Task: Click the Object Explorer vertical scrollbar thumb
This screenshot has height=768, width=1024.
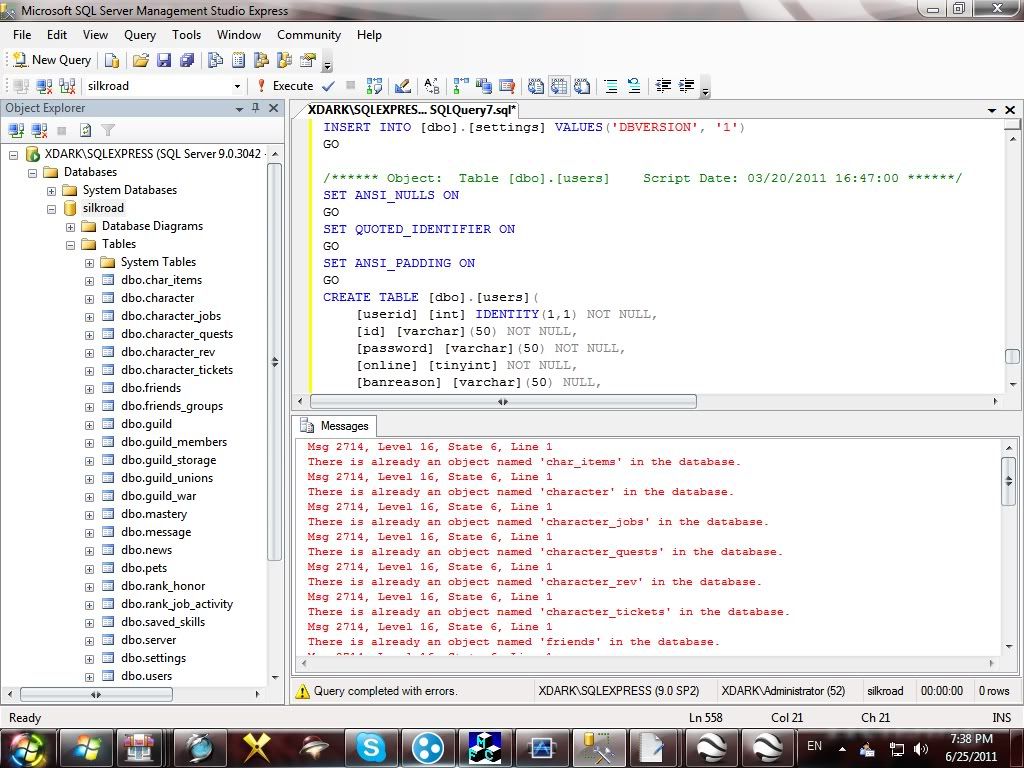Action: coord(274,362)
